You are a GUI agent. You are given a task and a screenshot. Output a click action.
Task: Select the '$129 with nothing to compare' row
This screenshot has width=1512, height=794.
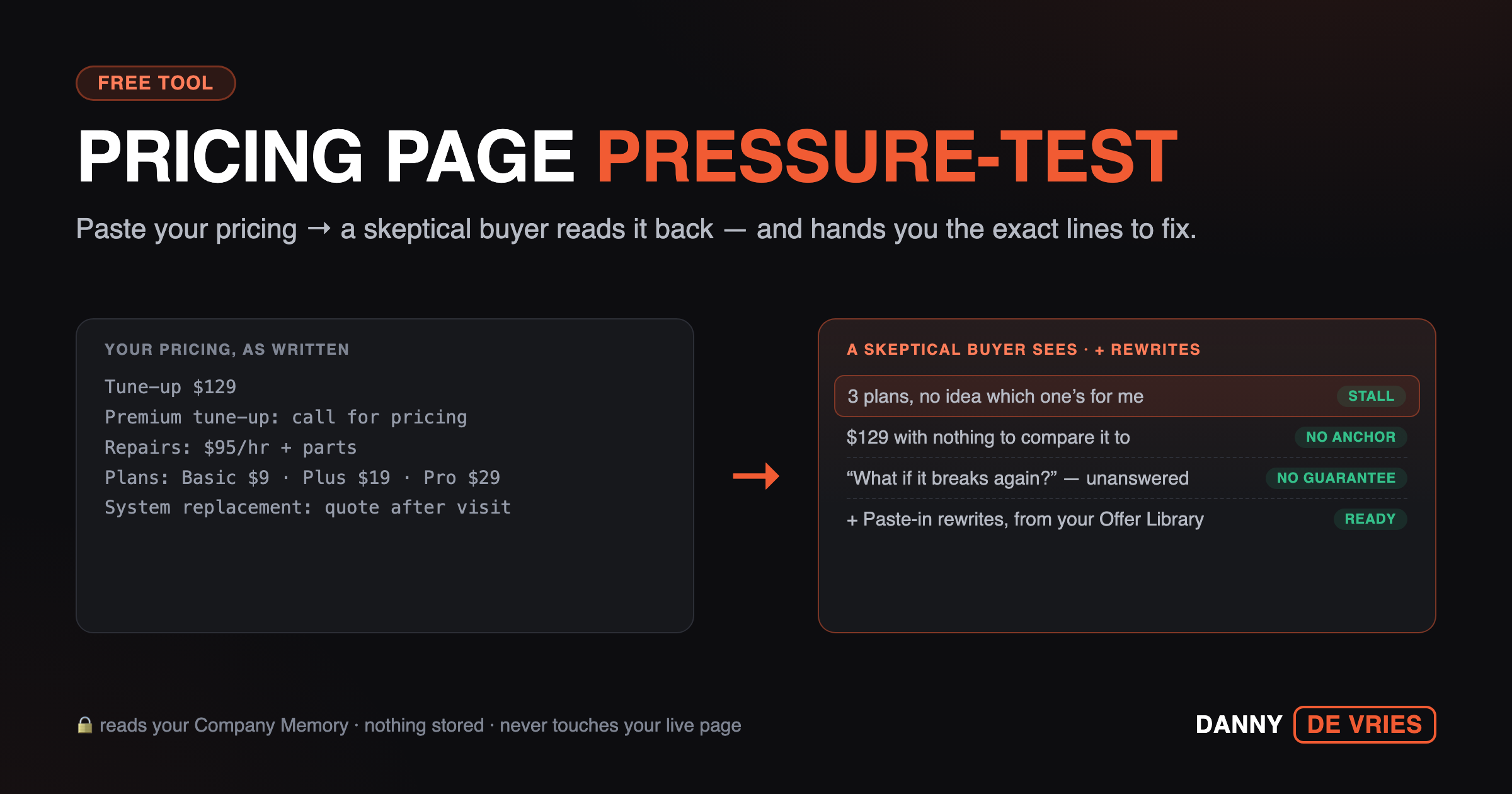tap(1126, 437)
